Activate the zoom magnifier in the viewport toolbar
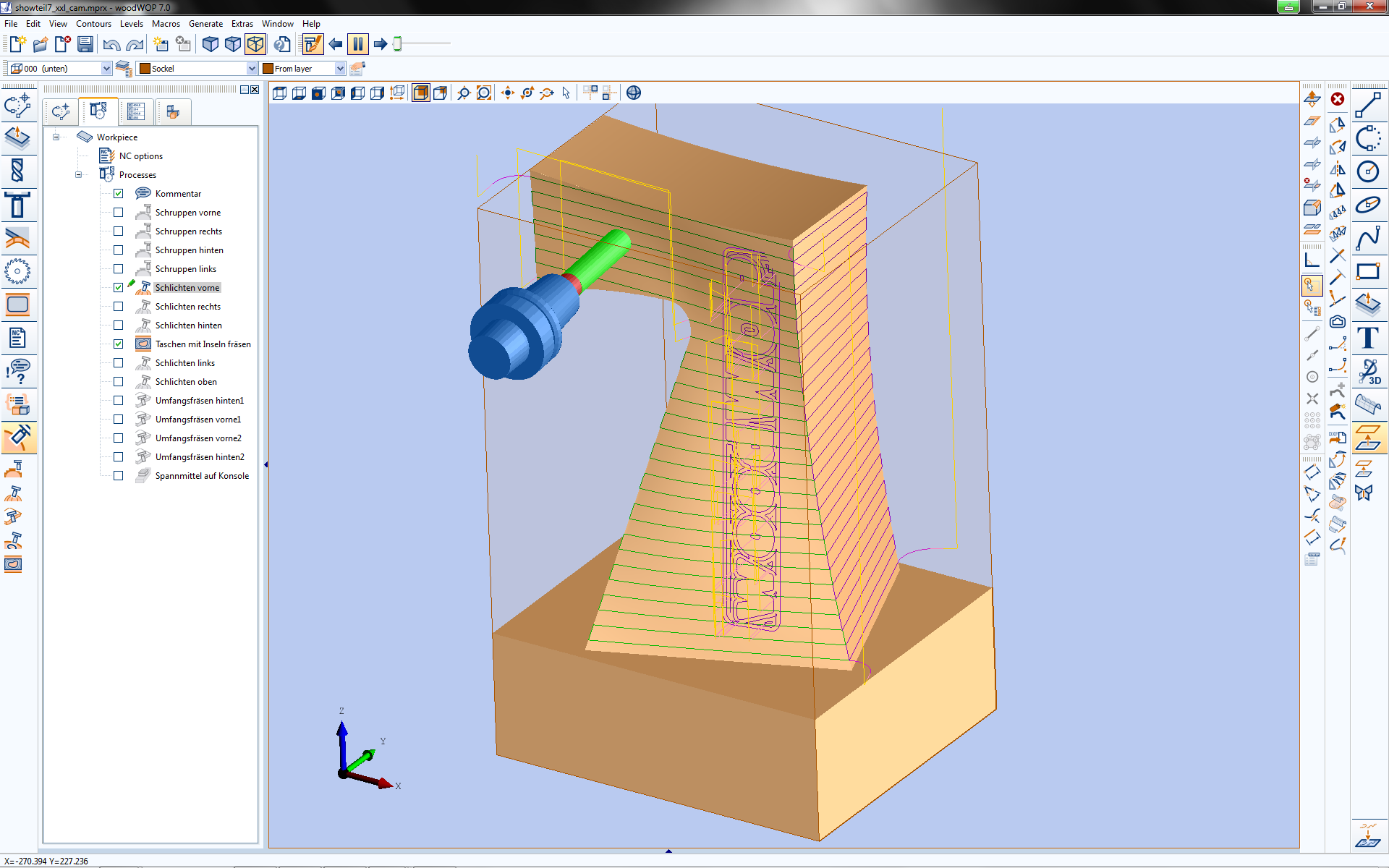This screenshot has height=868, width=1389. (464, 93)
